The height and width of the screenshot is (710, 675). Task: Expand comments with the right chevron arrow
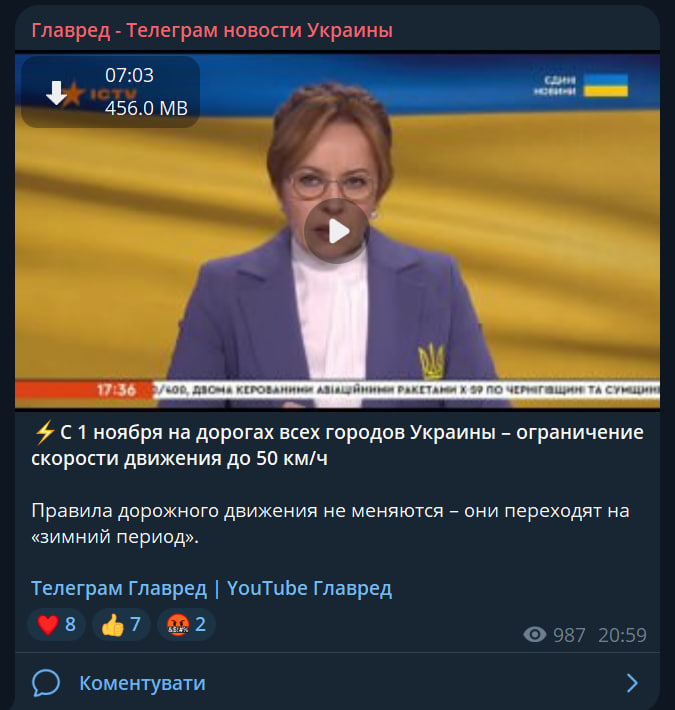pos(632,683)
